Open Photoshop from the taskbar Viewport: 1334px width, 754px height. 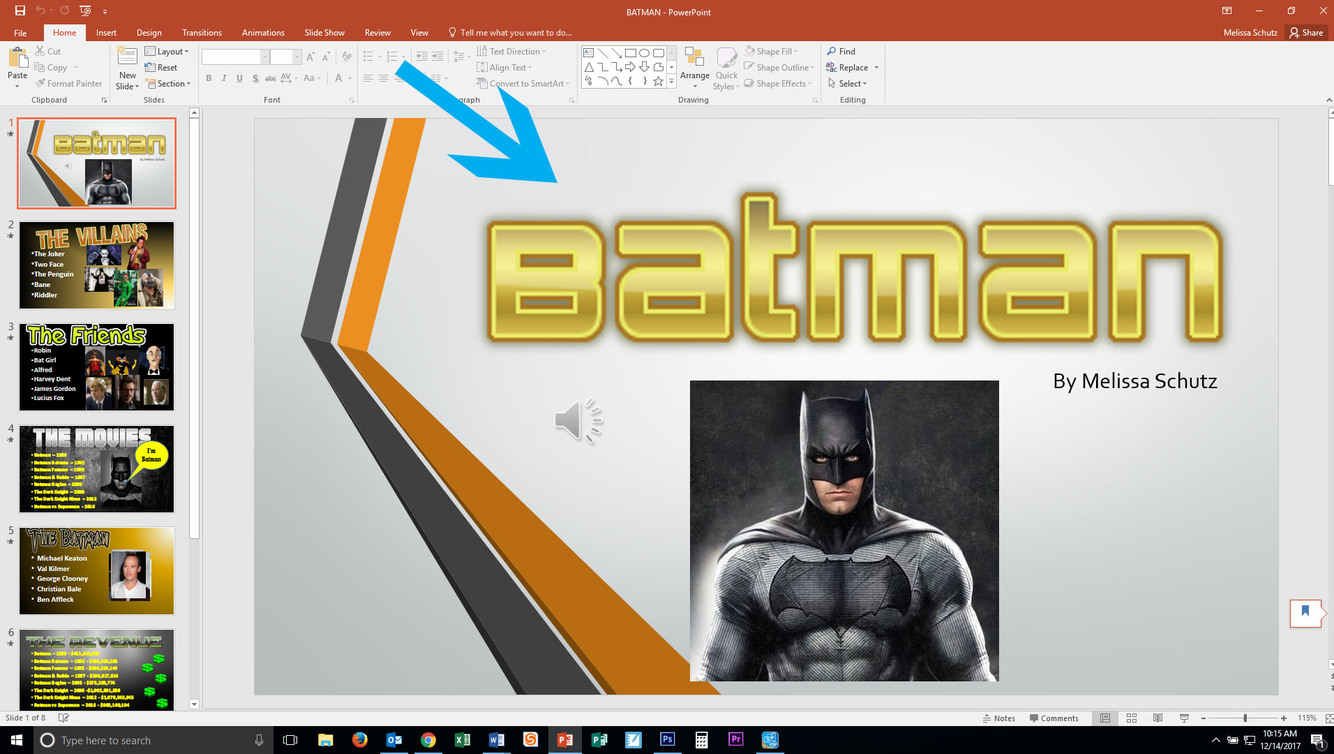667,740
